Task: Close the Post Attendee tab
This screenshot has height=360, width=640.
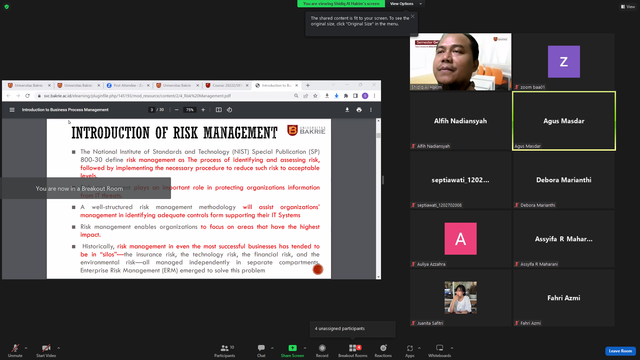Action: [148, 86]
